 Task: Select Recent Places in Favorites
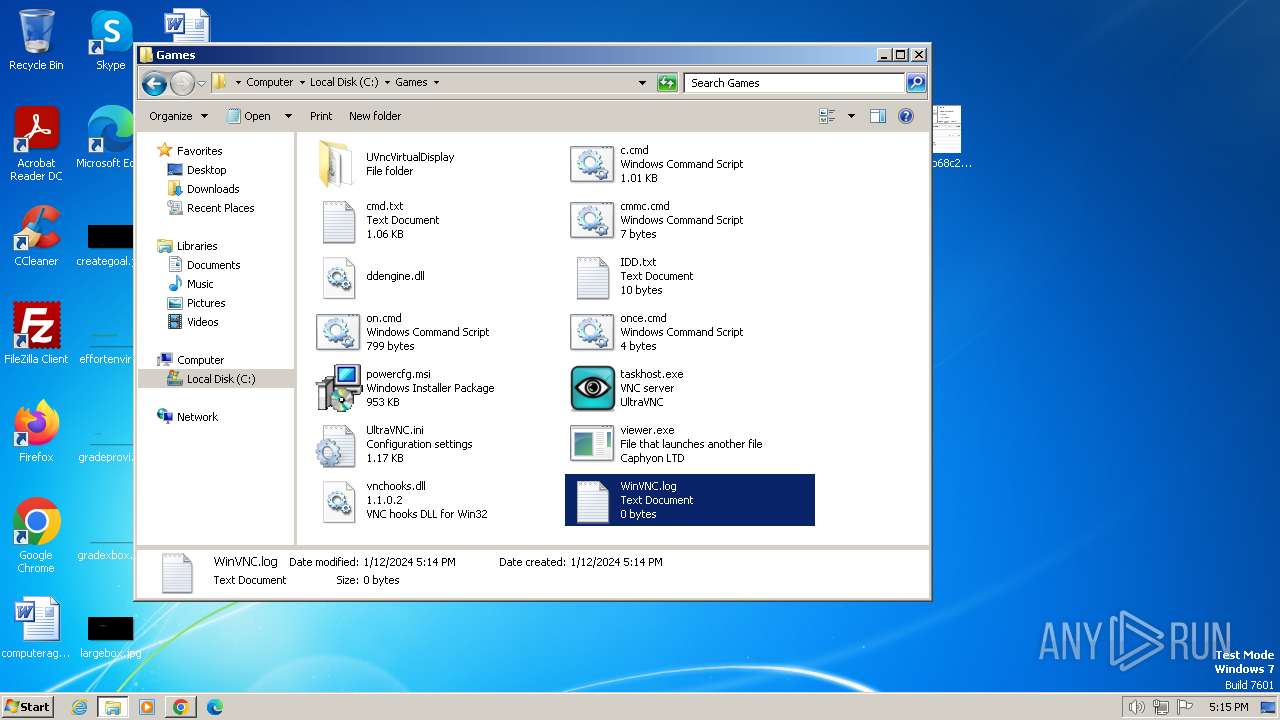pos(220,208)
